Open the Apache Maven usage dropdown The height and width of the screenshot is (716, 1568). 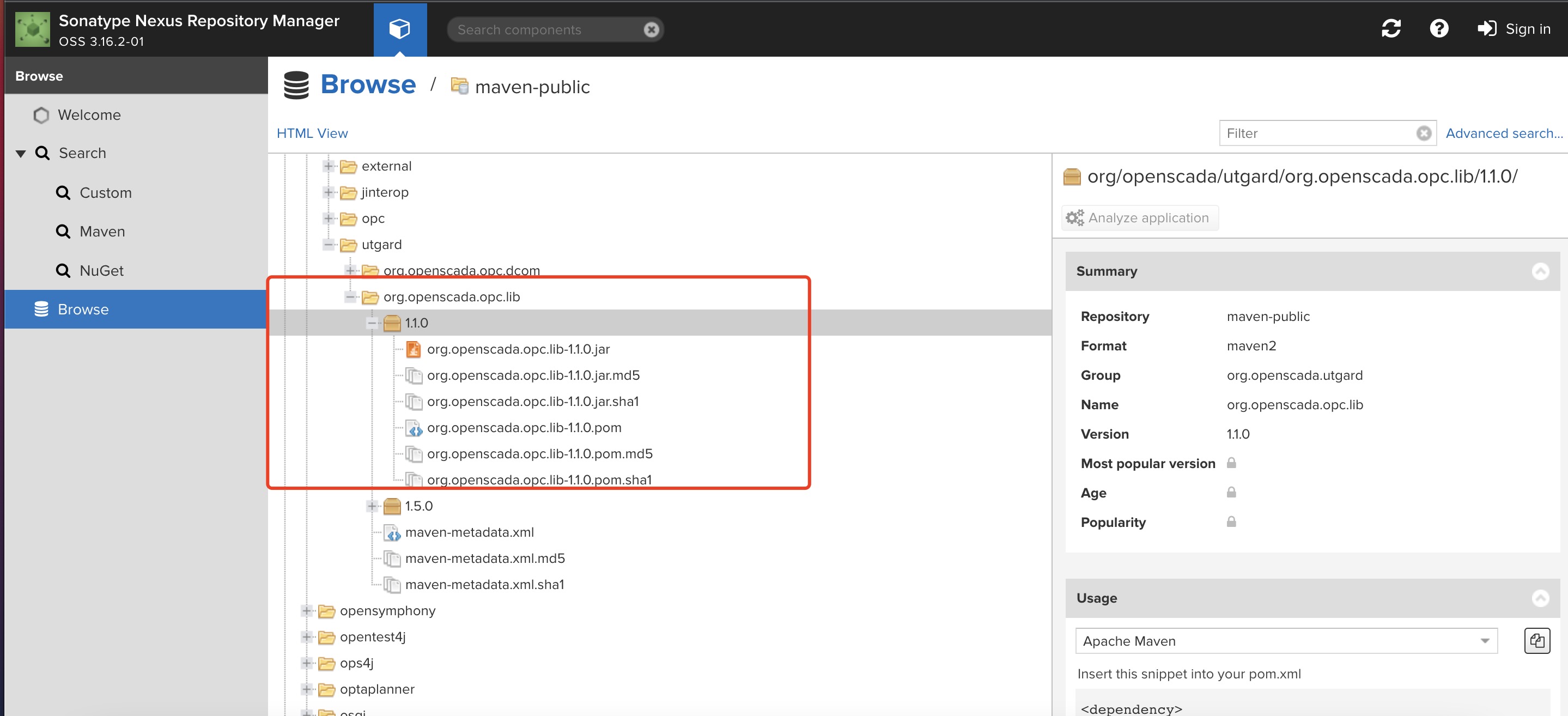click(x=1485, y=640)
